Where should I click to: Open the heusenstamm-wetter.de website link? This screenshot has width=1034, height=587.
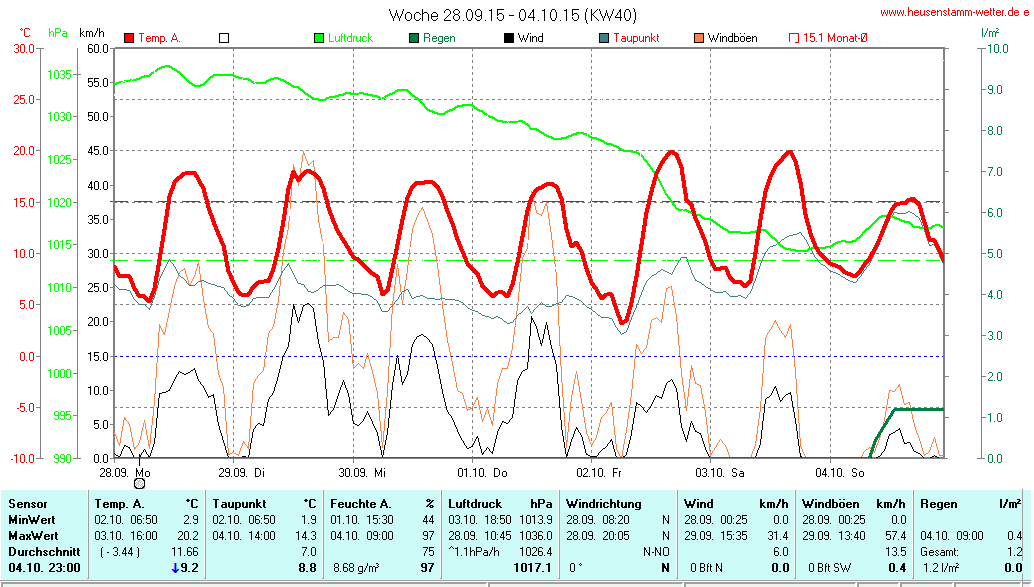pos(953,13)
